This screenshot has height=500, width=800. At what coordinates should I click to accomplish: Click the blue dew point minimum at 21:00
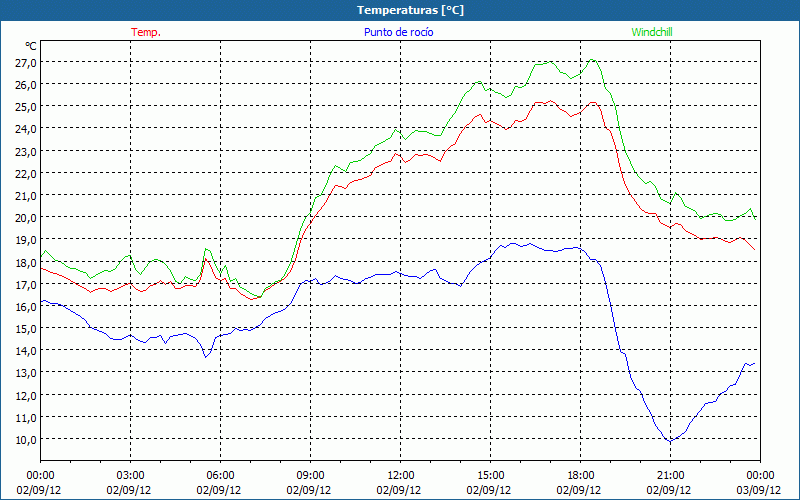670,441
